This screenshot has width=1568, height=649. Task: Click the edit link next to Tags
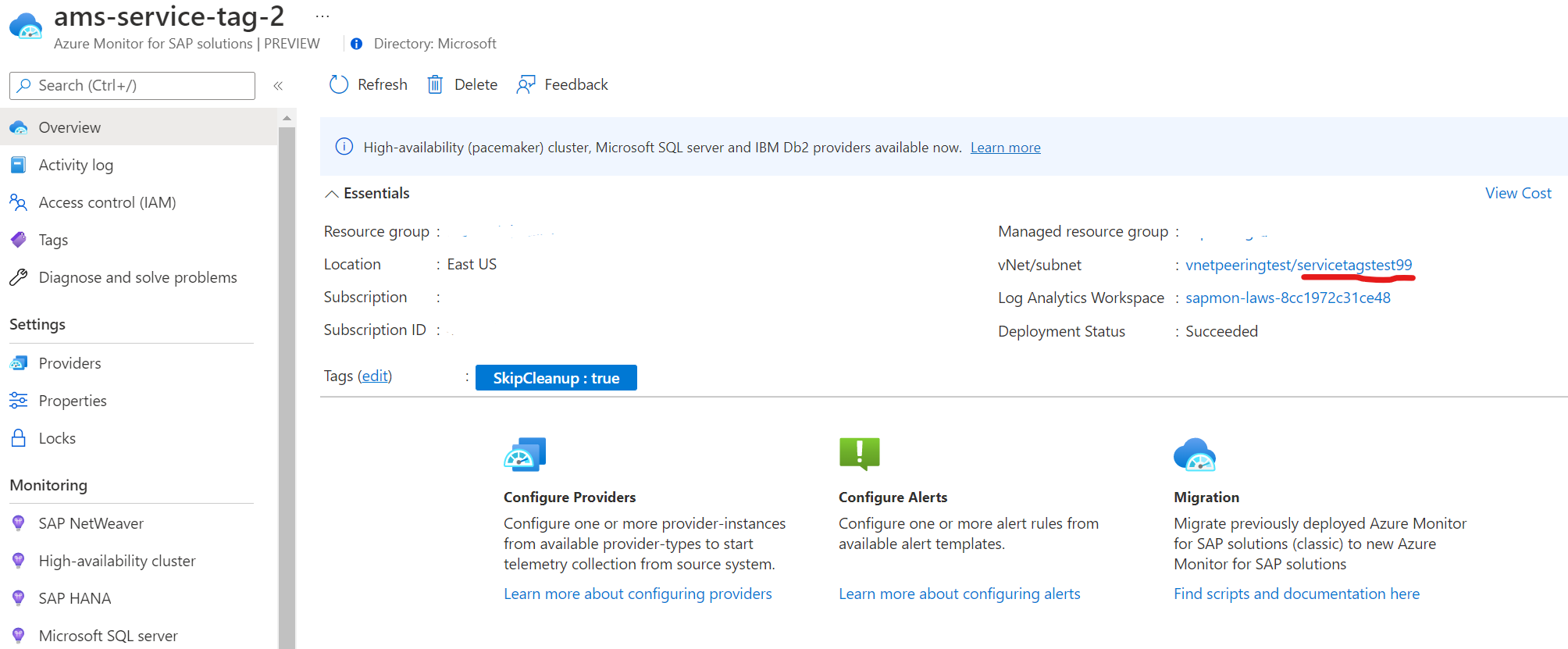click(x=375, y=376)
